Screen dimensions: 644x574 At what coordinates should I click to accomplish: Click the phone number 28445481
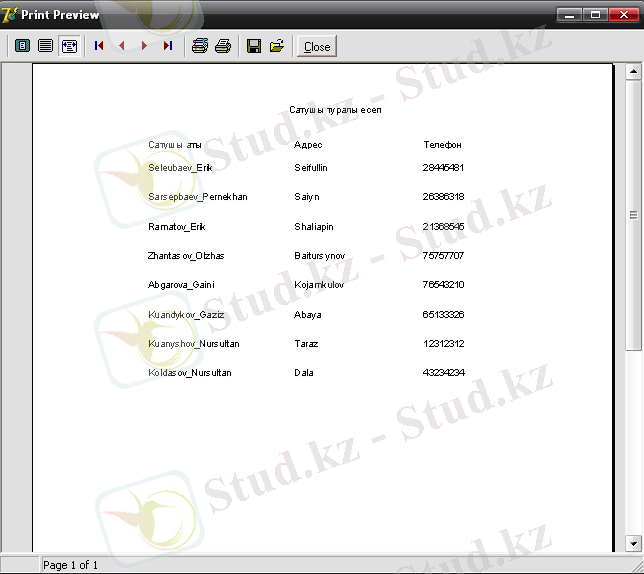click(443, 168)
